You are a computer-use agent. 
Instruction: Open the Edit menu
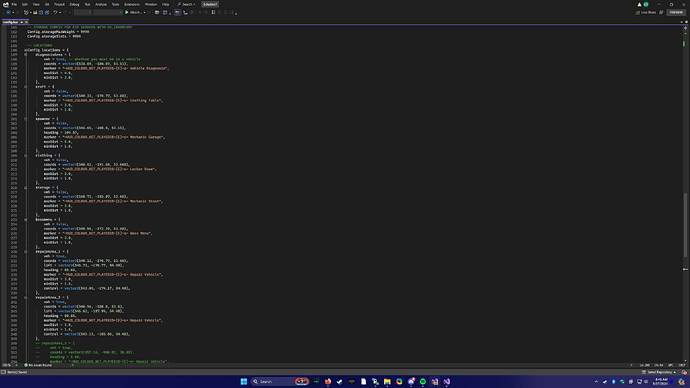coord(25,4)
